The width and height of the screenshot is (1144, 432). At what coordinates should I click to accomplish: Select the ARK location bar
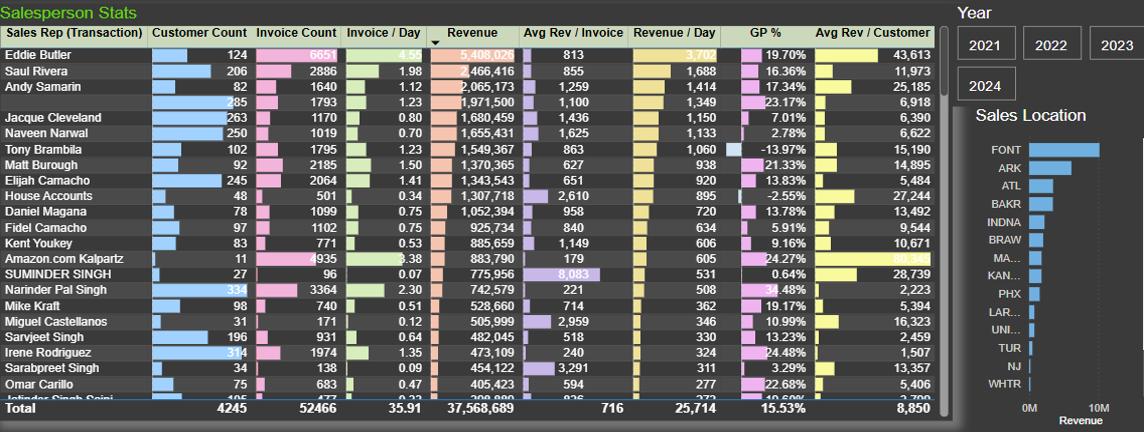coord(1050,168)
